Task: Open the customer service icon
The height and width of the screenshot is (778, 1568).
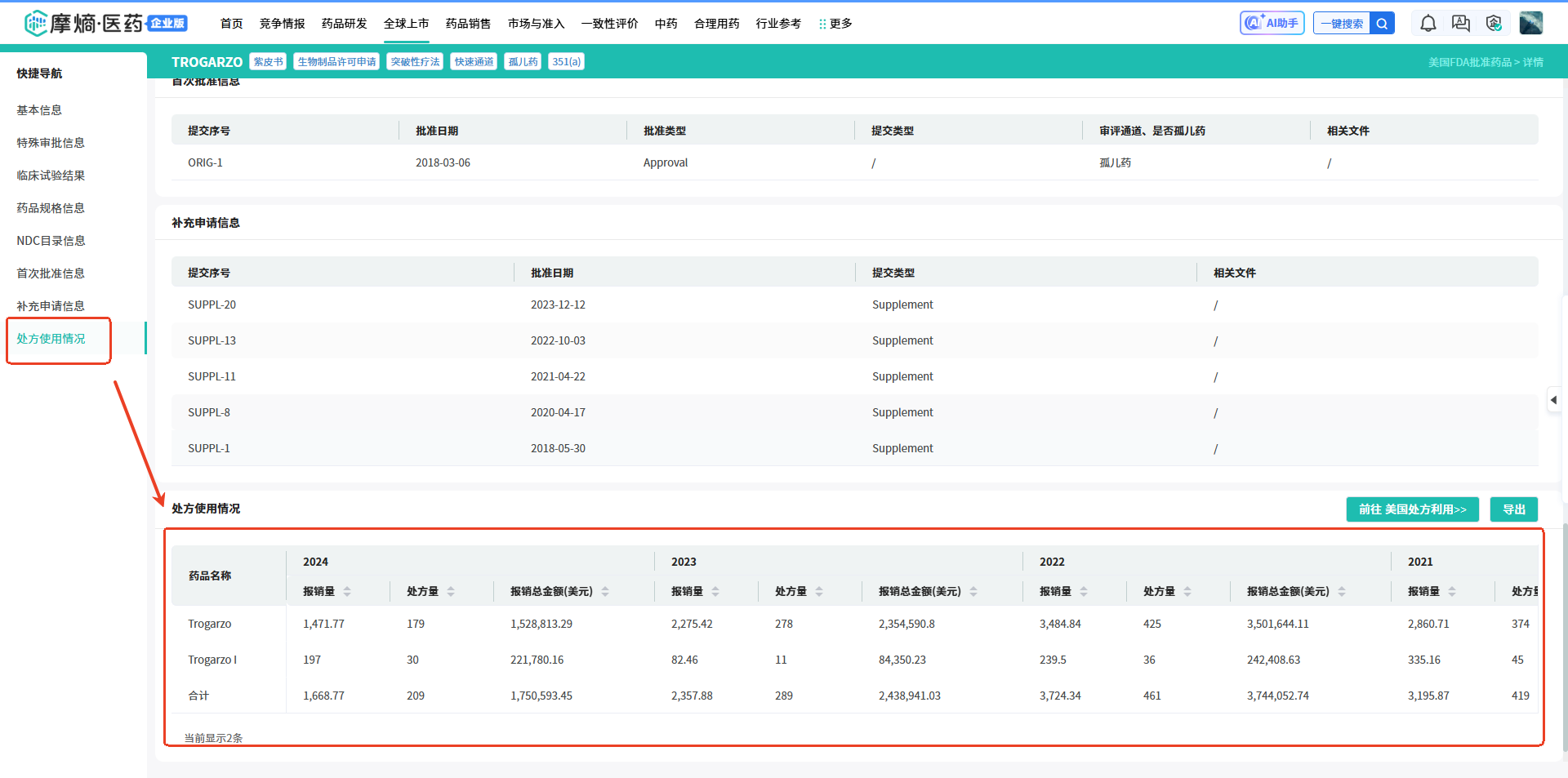Action: 1494,24
